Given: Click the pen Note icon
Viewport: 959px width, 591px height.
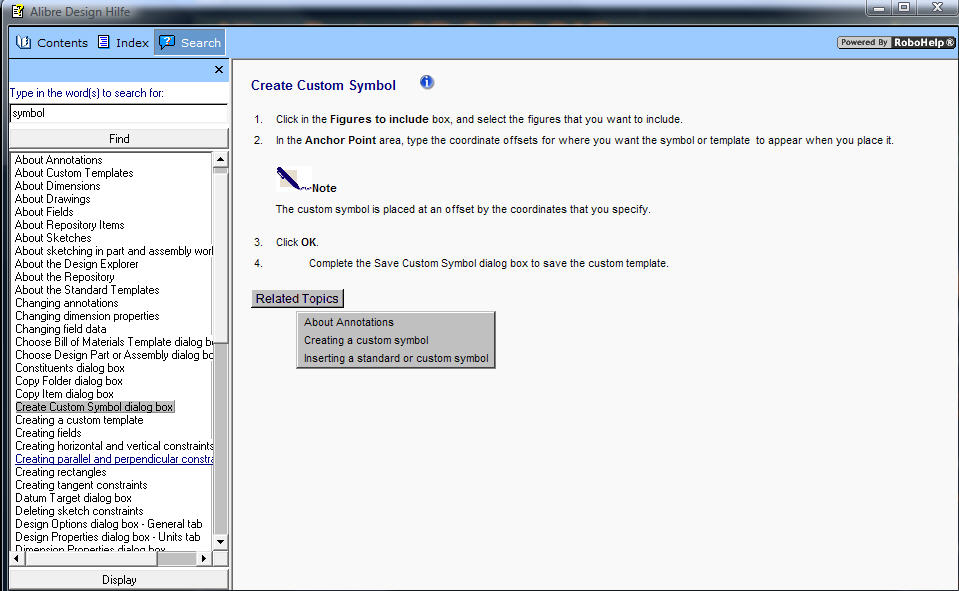Looking at the screenshot, I should tap(292, 179).
